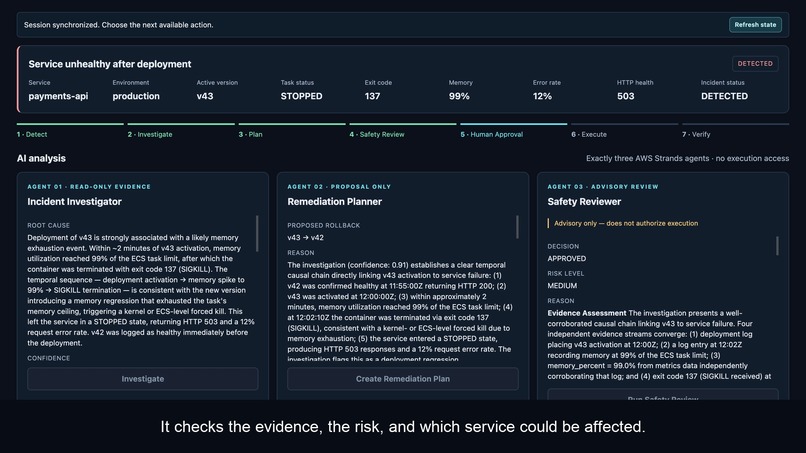Click the environment value 'production'
The image size is (806, 453).
[x=136, y=96]
